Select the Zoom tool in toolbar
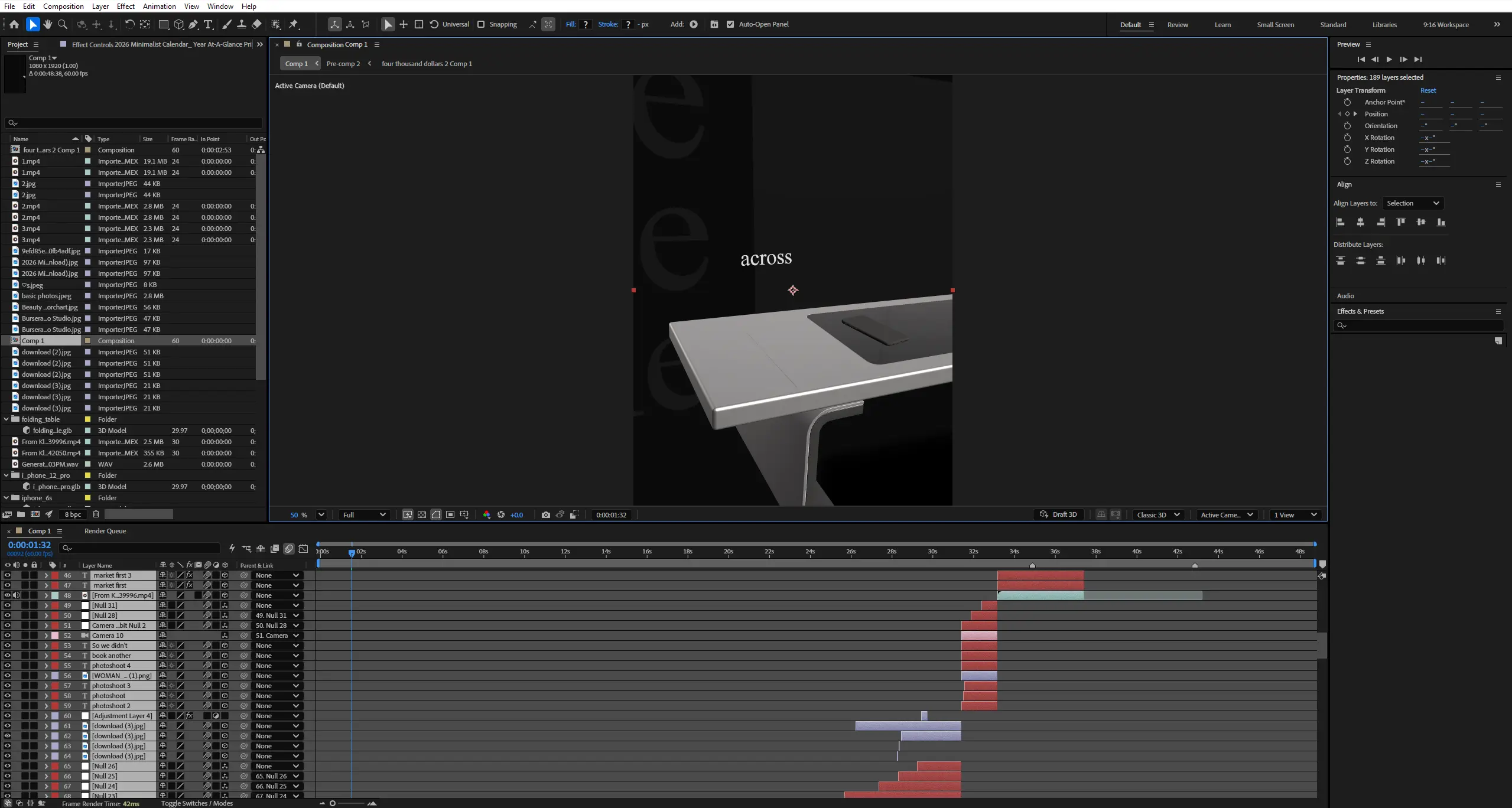Viewport: 1512px width, 808px height. [63, 24]
